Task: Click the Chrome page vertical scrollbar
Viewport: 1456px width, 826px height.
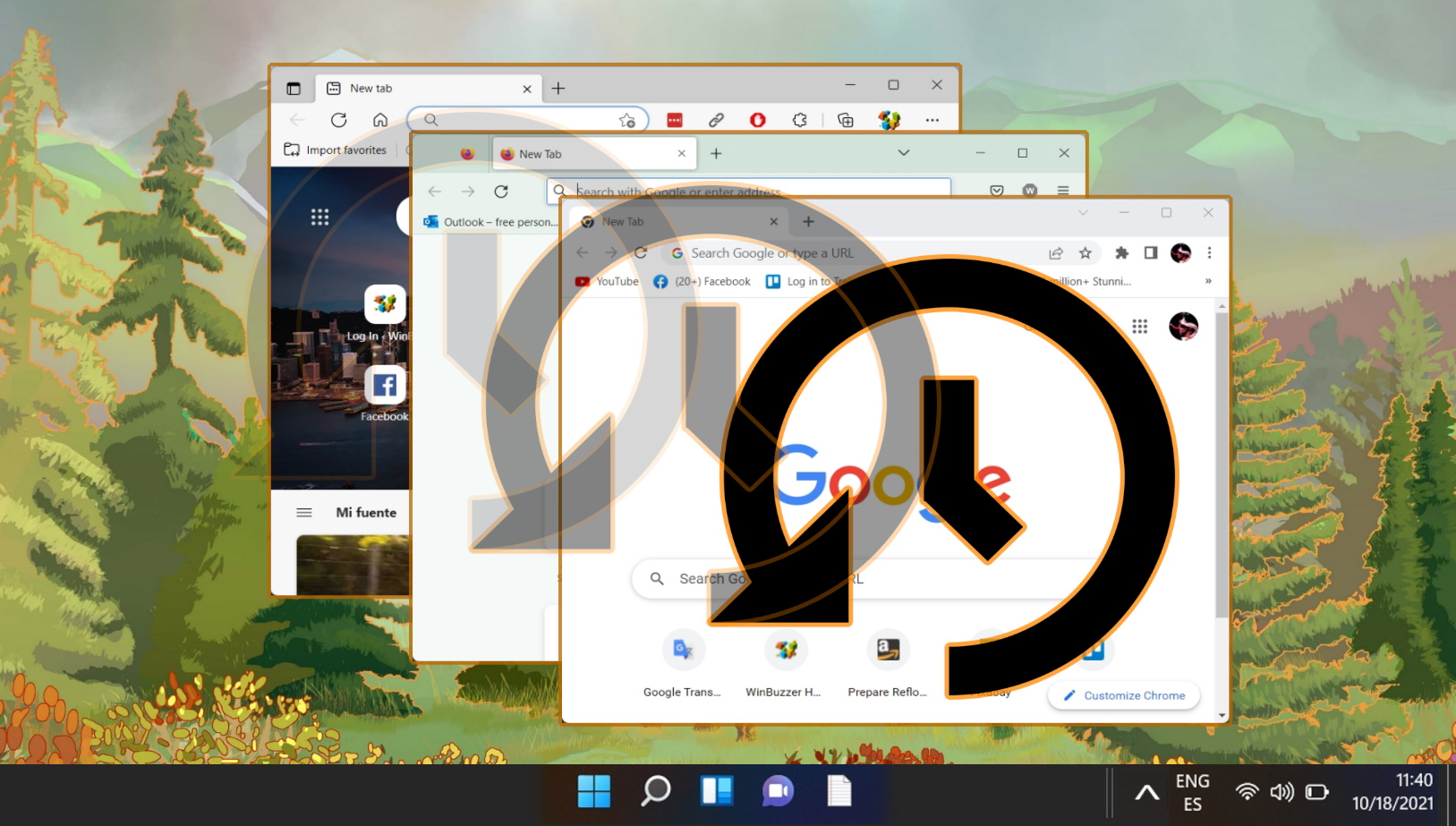Action: coord(1222,465)
